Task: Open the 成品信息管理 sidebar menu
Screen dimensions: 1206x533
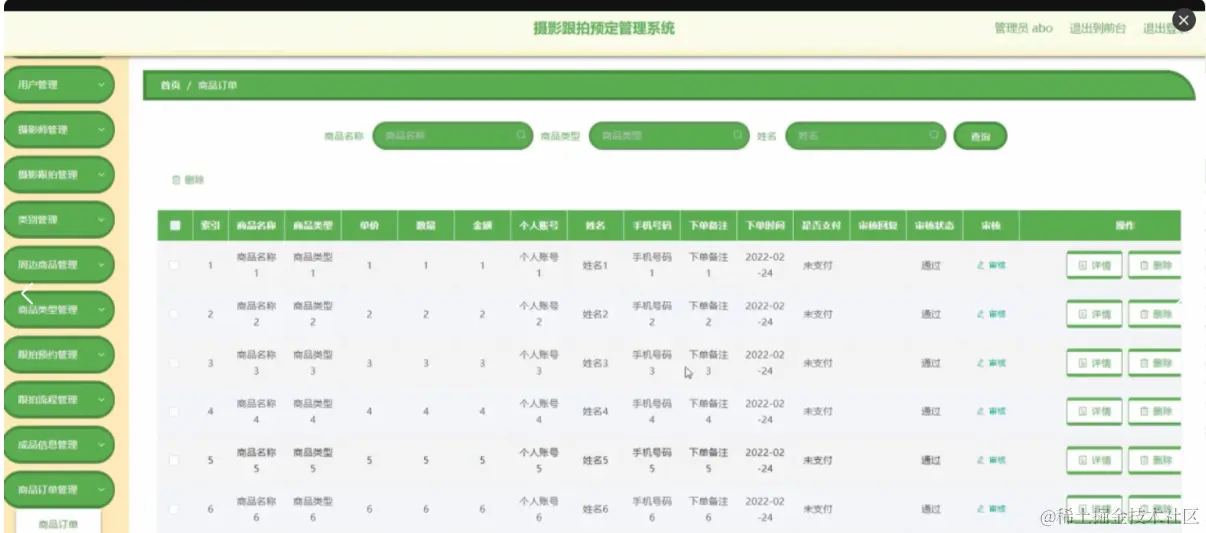Action: pos(59,445)
